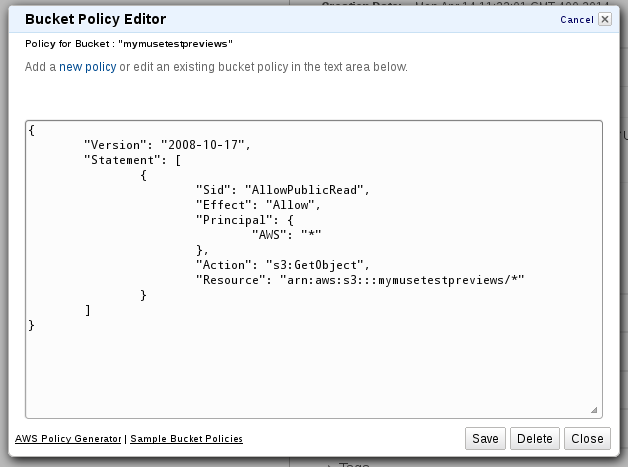Place cursor on the "Statement" line
This screenshot has width=628, height=467.
click(x=137, y=160)
